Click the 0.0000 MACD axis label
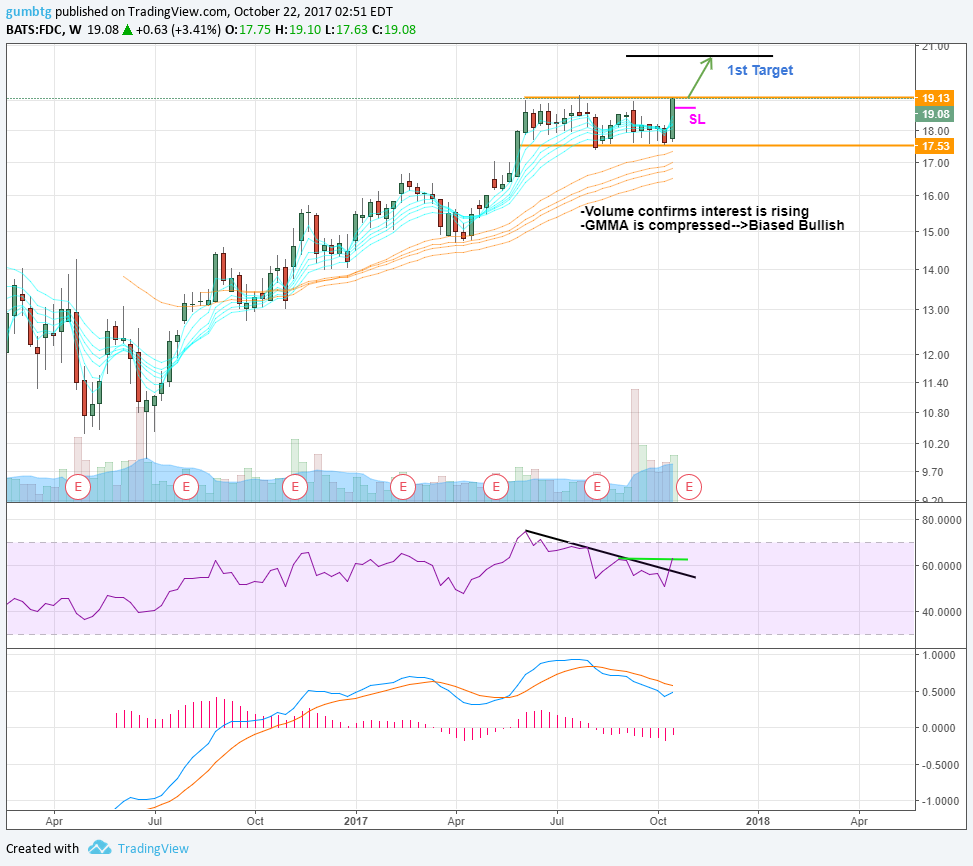 click(x=939, y=728)
